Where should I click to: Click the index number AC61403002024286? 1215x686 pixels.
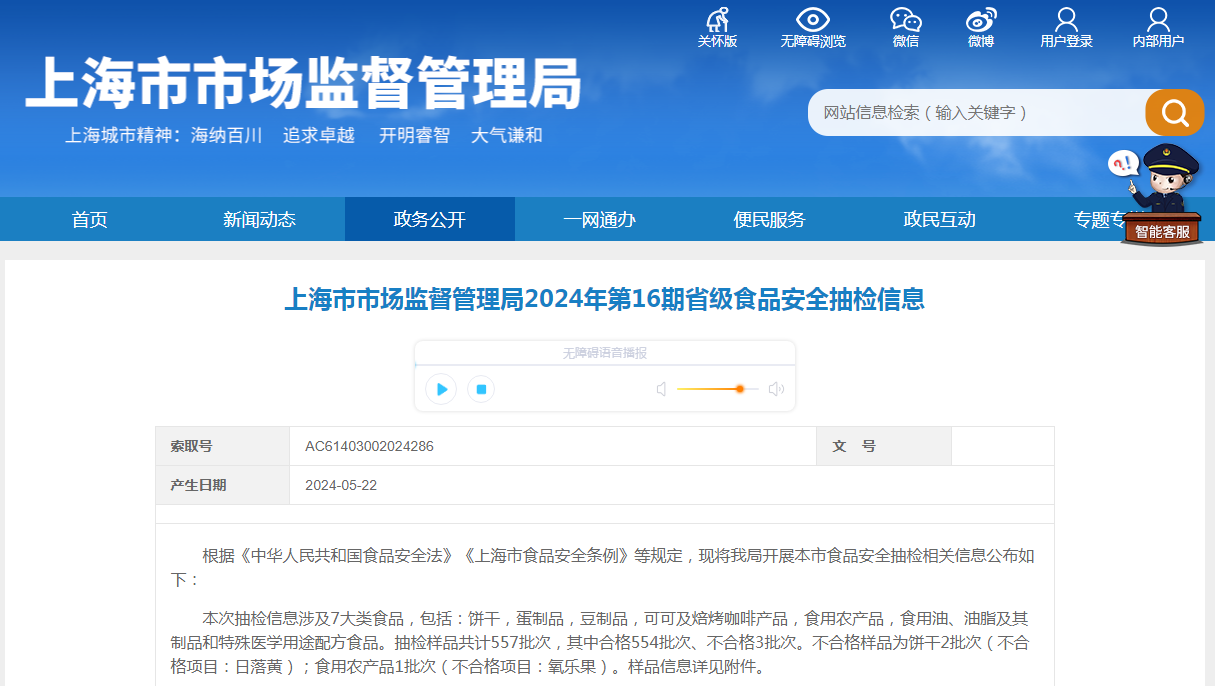(369, 446)
